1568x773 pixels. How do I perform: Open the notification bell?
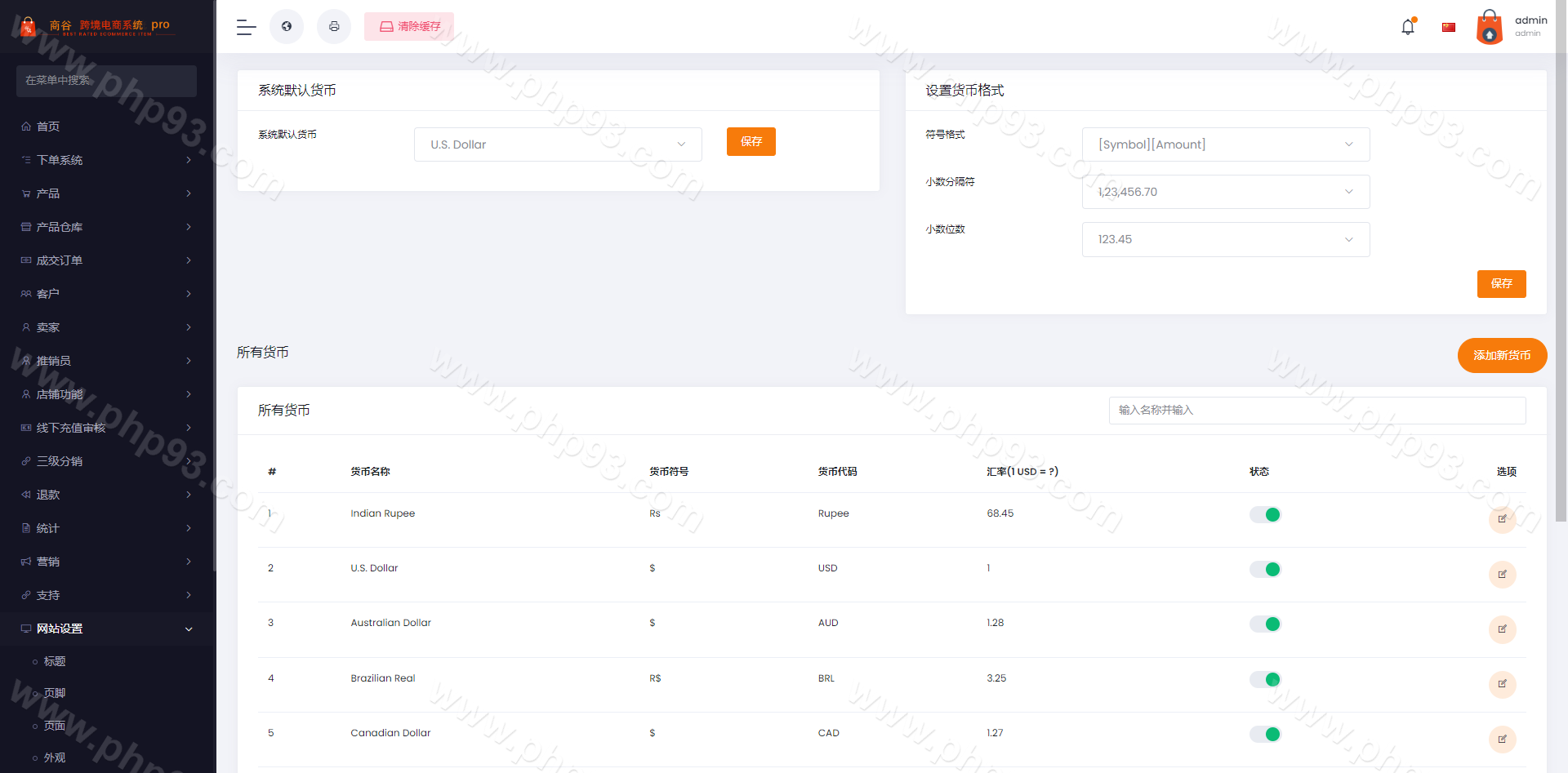tap(1408, 27)
